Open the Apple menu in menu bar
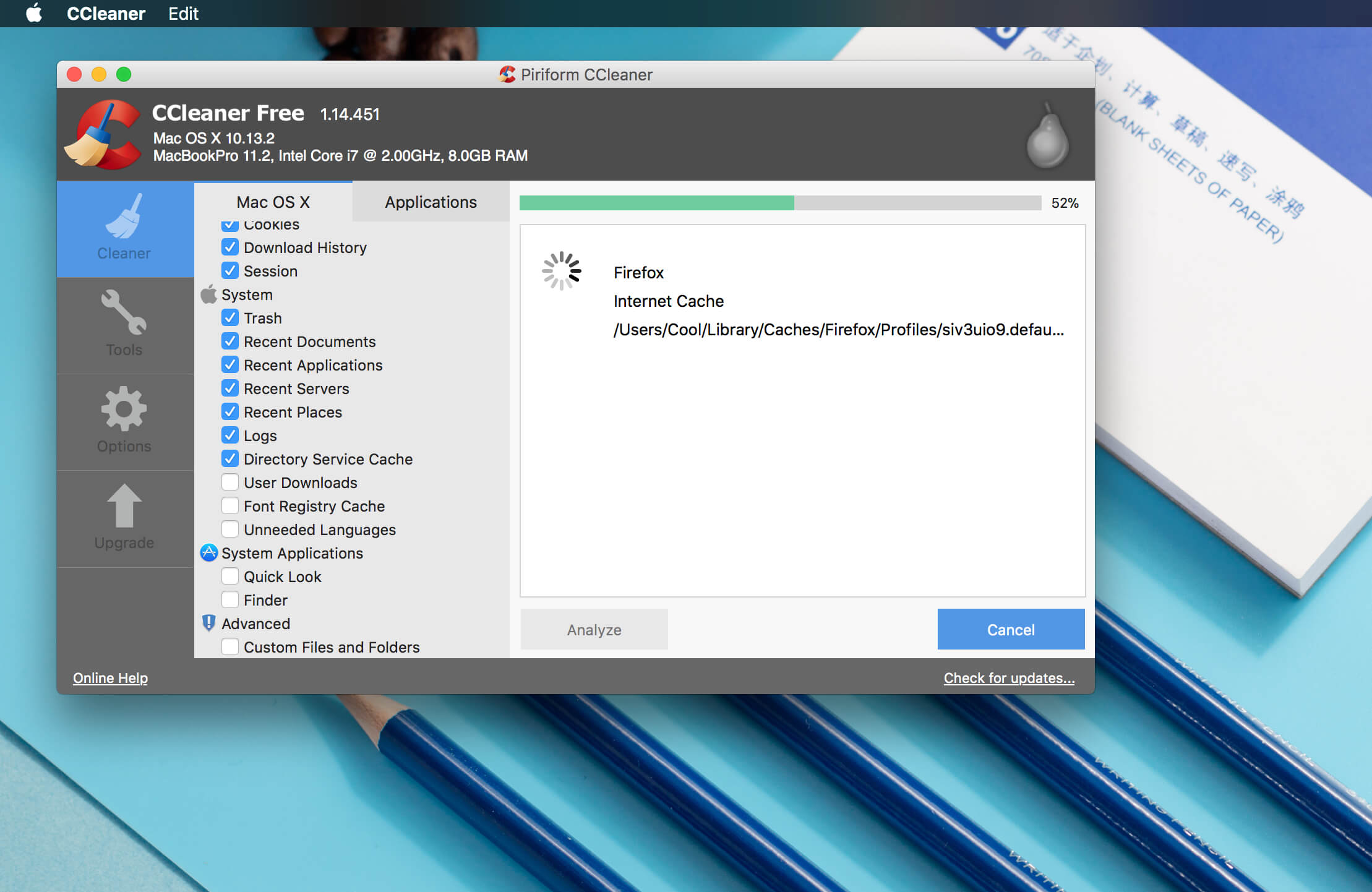Screen dimensions: 1372x892 pos(34,13)
